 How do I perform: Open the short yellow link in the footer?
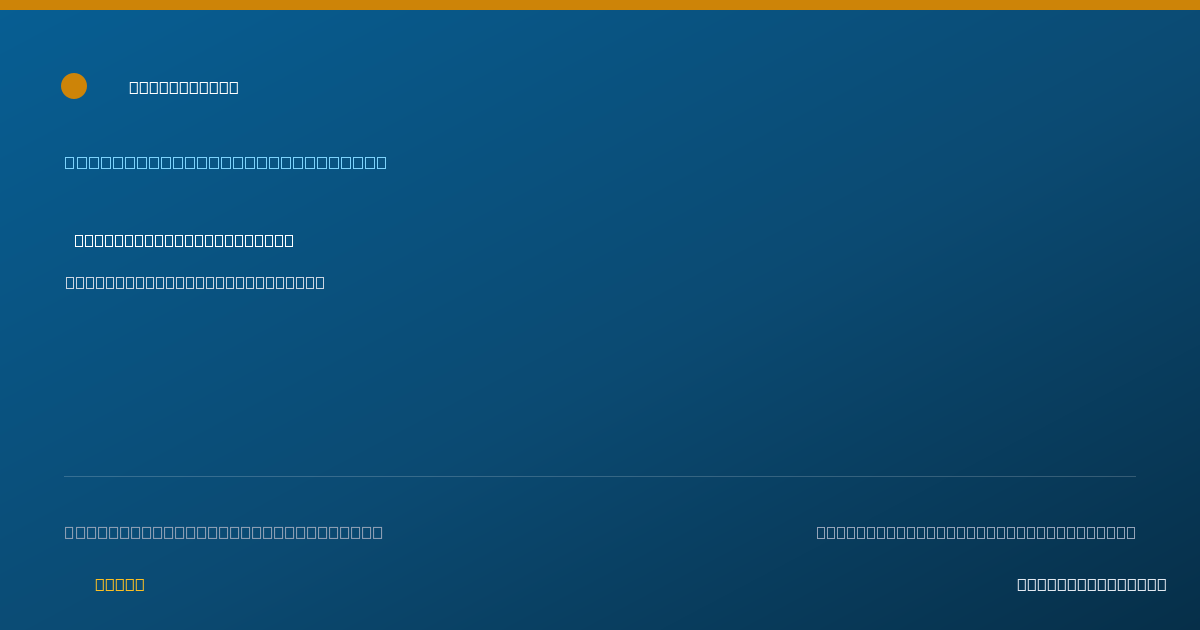[120, 584]
